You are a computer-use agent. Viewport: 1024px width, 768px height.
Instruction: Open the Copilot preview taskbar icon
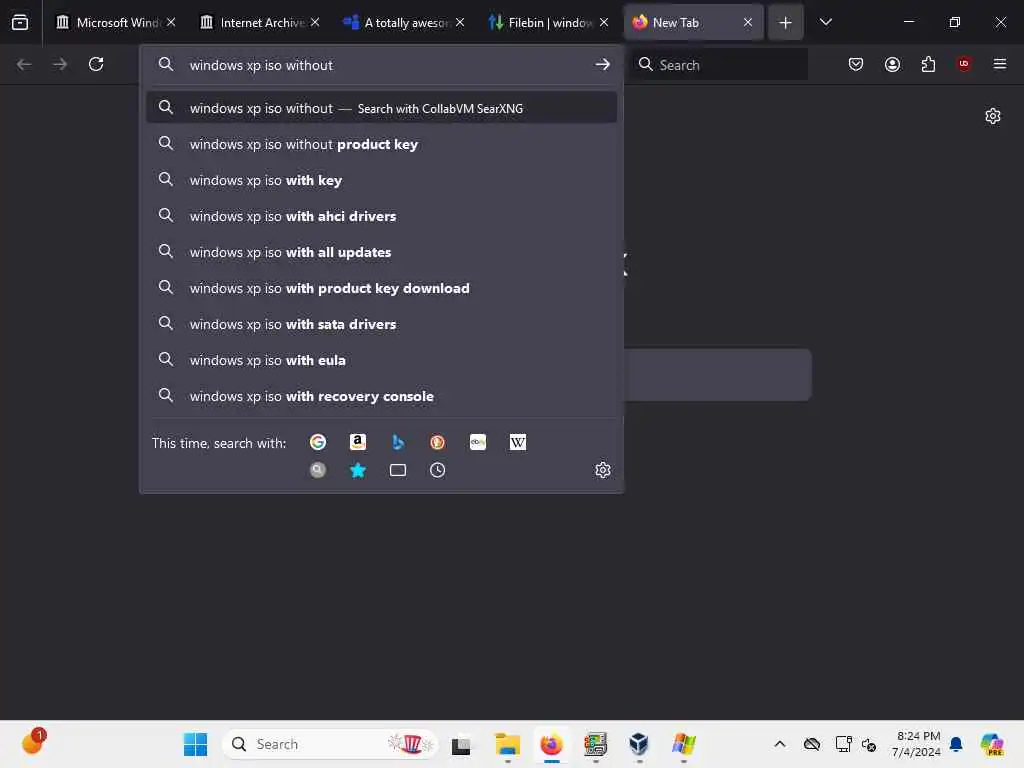(993, 744)
